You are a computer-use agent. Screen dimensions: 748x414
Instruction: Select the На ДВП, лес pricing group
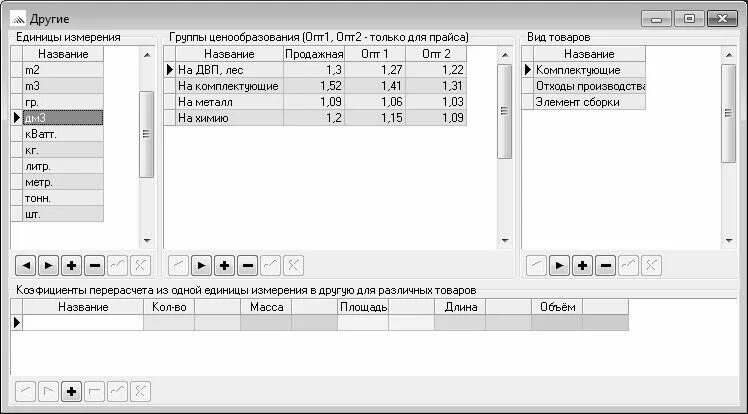(229, 70)
